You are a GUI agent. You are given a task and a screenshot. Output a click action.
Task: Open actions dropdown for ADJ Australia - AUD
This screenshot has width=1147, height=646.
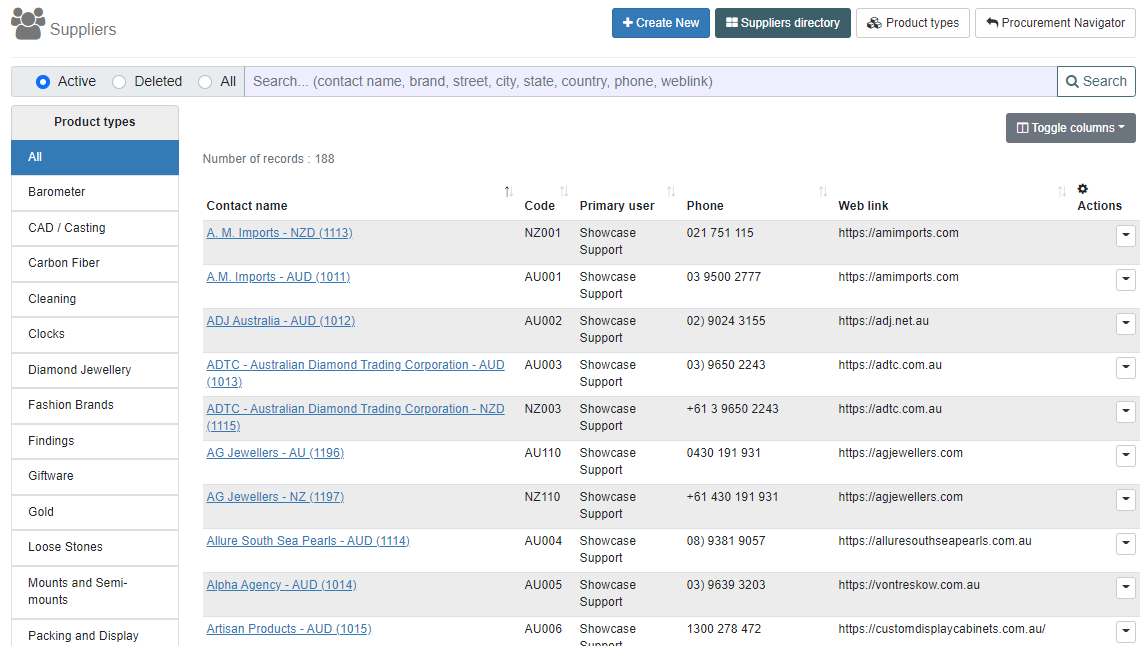click(1126, 323)
